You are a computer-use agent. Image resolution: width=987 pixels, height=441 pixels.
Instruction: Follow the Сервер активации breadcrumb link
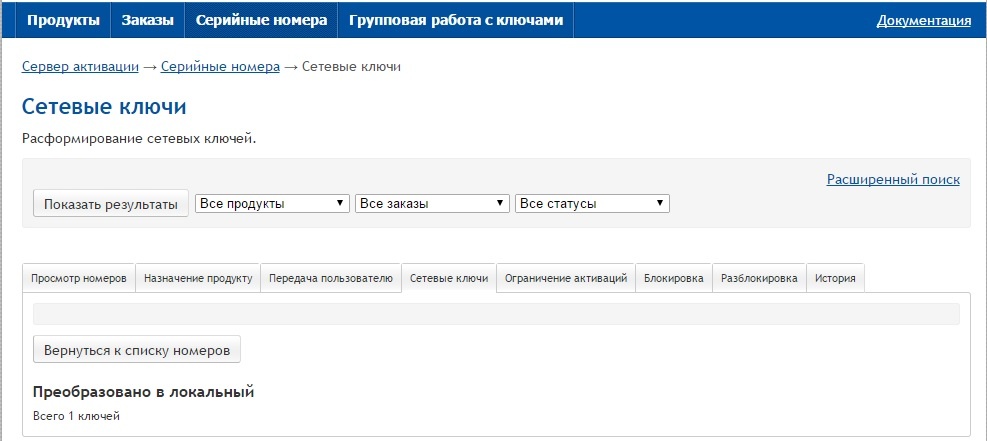tap(80, 67)
